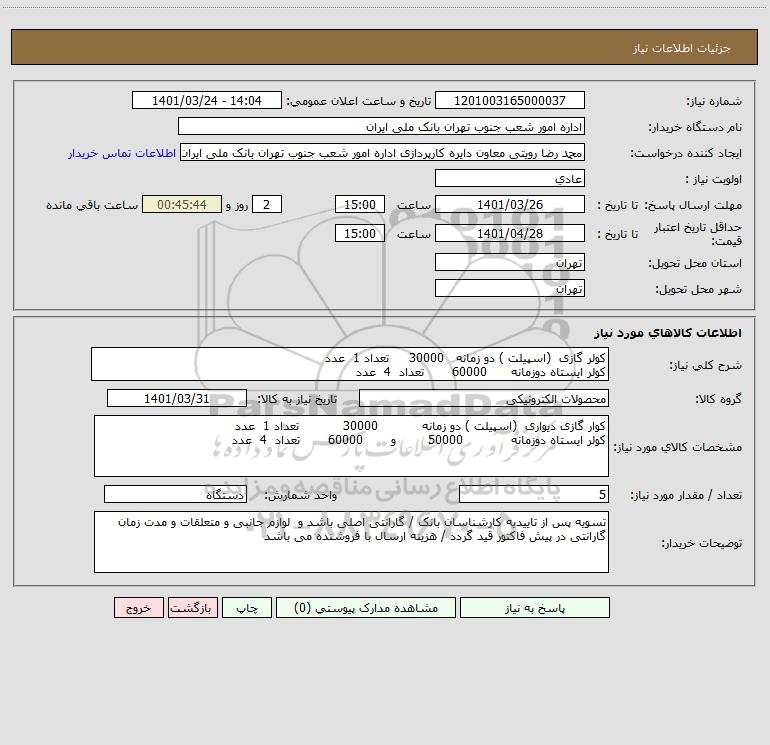The height and width of the screenshot is (745, 770).
Task: Click the response deadline time 15:00 field
Action: pos(359,204)
